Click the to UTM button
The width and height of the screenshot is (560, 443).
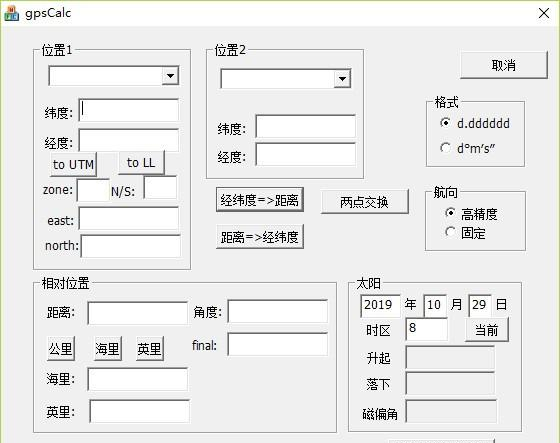tap(73, 164)
